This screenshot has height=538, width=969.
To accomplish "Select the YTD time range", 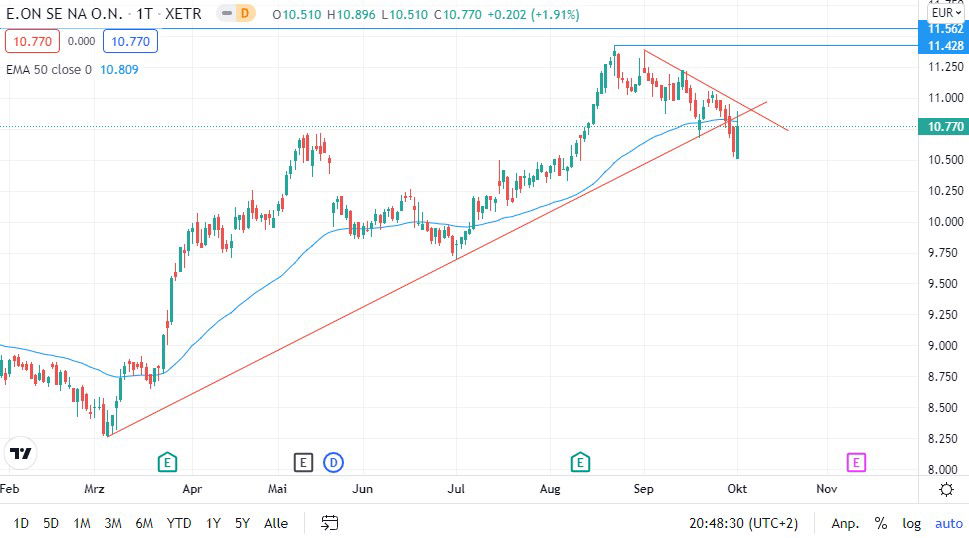I will [179, 523].
